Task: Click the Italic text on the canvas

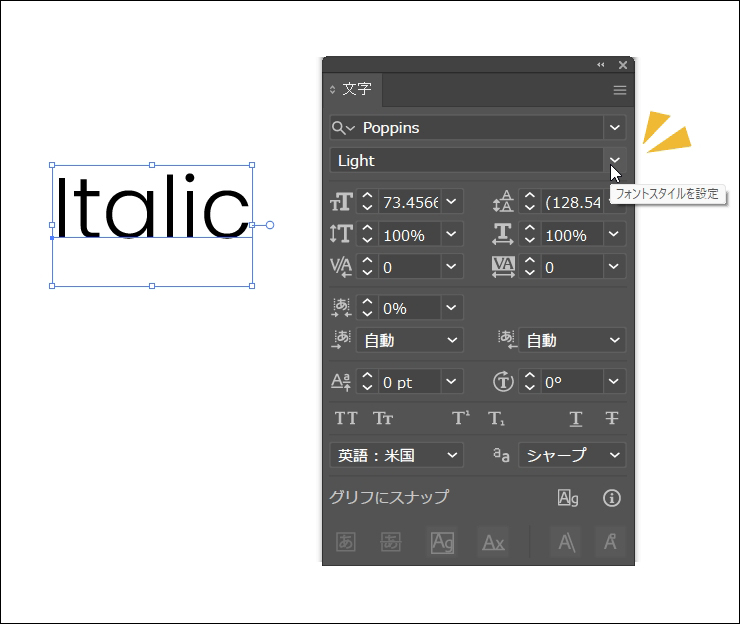Action: click(x=152, y=208)
